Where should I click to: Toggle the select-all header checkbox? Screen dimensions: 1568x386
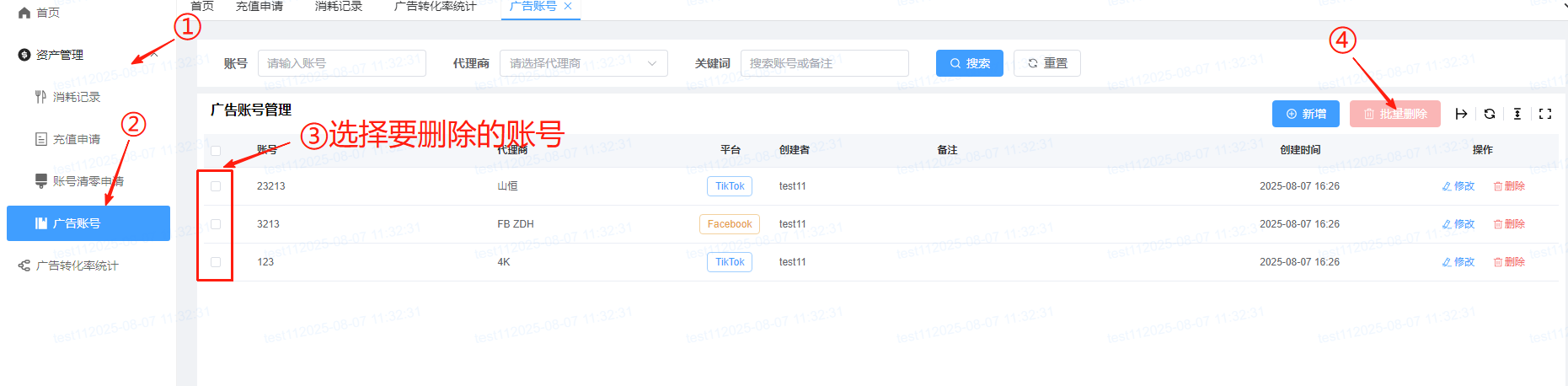point(216,151)
